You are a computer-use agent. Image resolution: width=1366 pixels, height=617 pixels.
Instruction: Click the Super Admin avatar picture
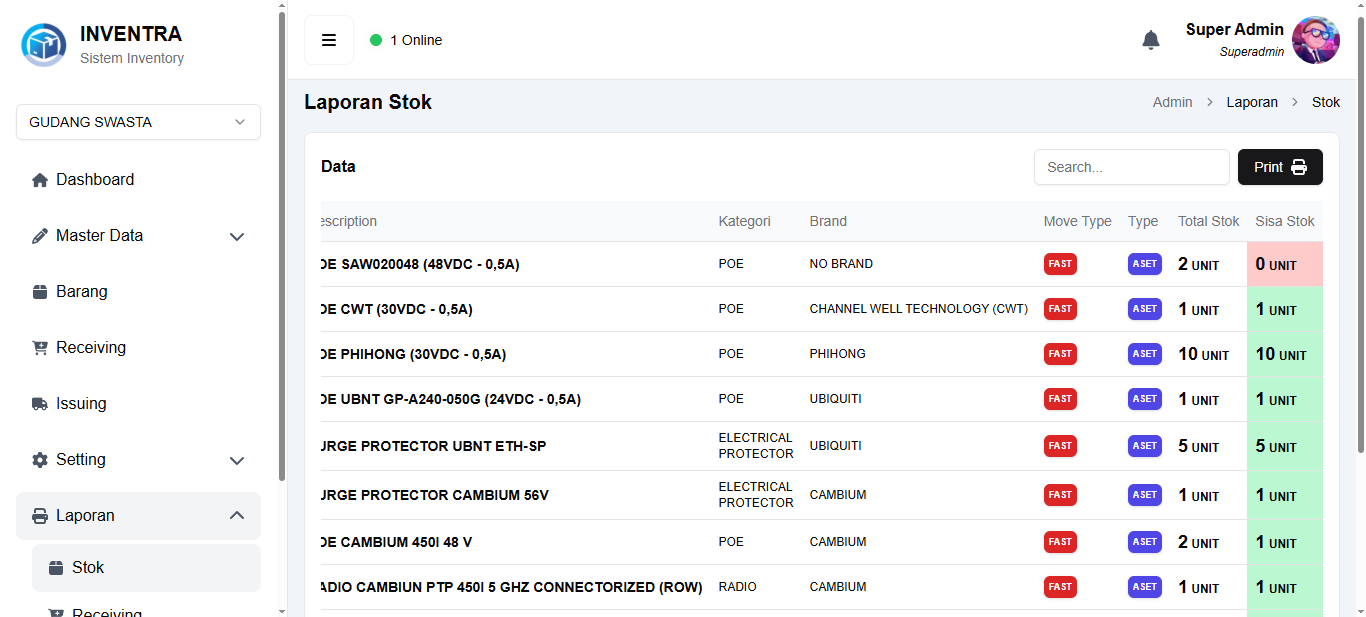[x=1315, y=40]
